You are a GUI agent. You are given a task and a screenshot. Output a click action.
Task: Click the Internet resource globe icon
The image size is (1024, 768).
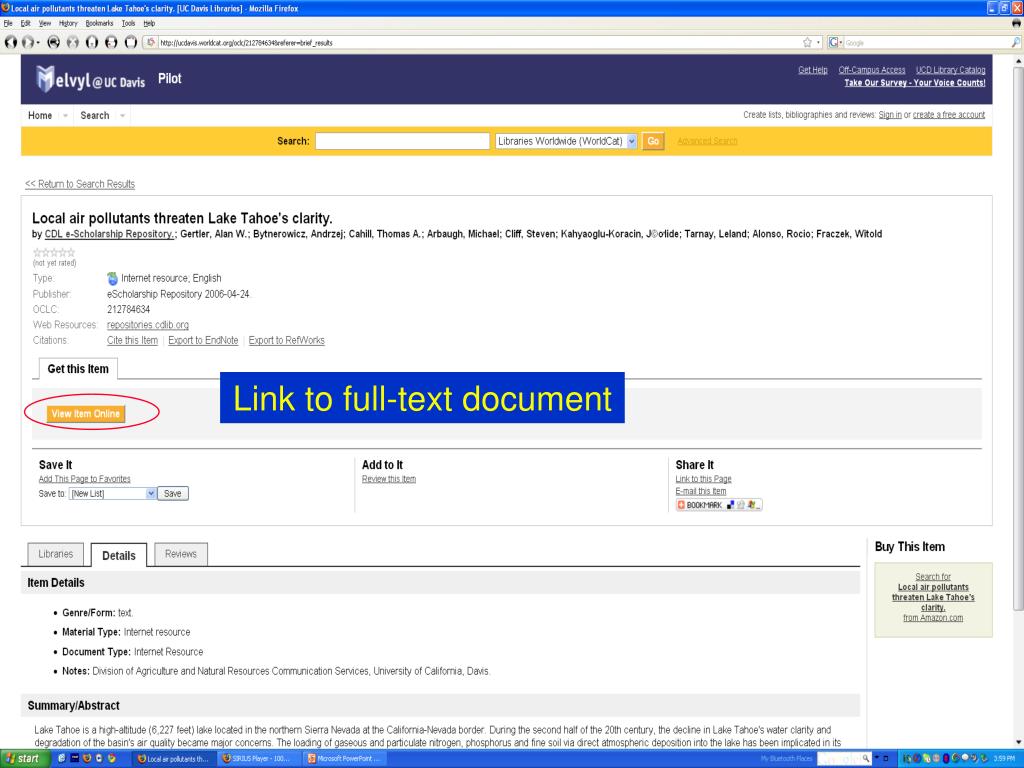[112, 278]
